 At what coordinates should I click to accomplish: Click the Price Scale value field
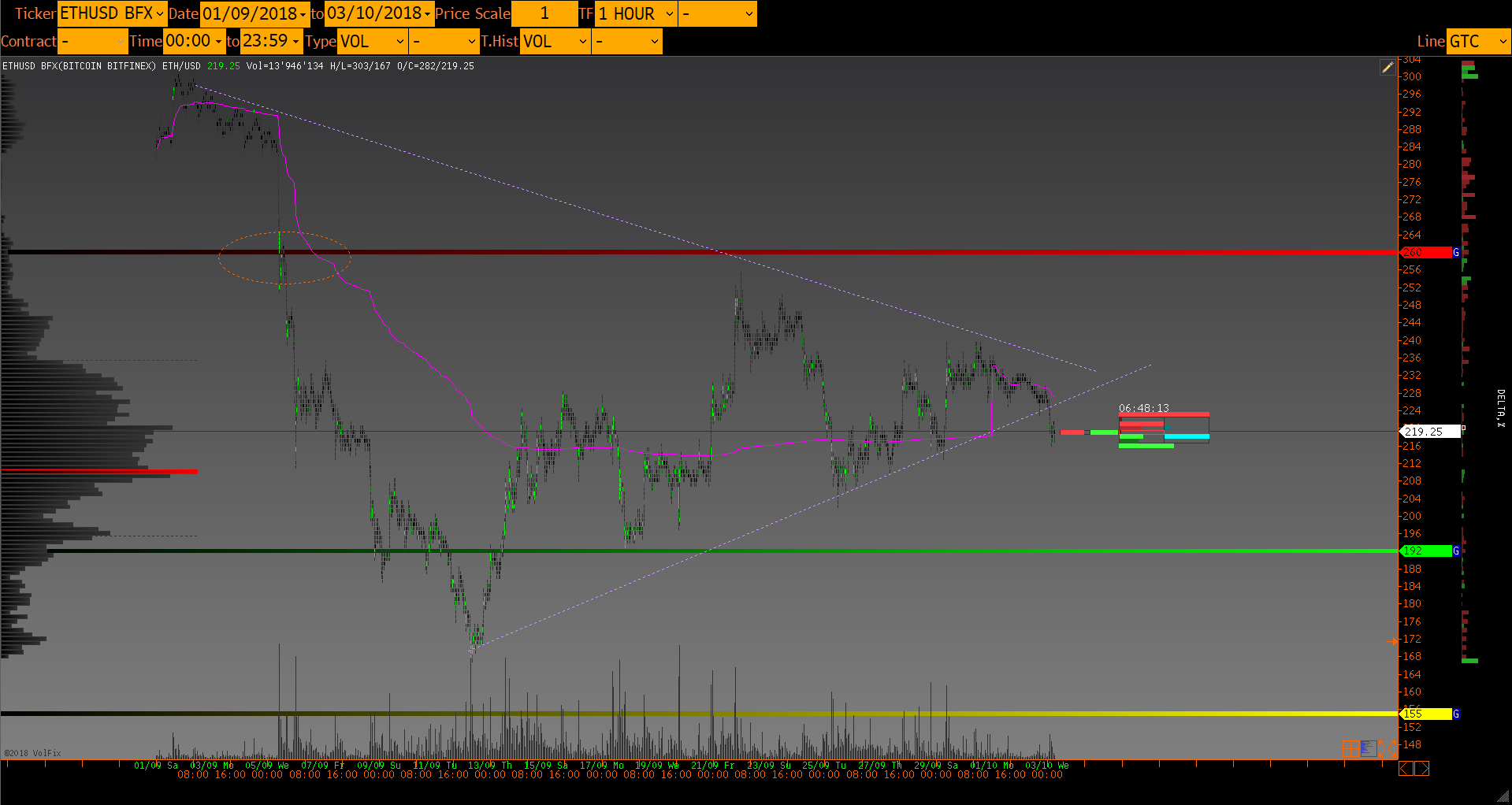[x=544, y=13]
